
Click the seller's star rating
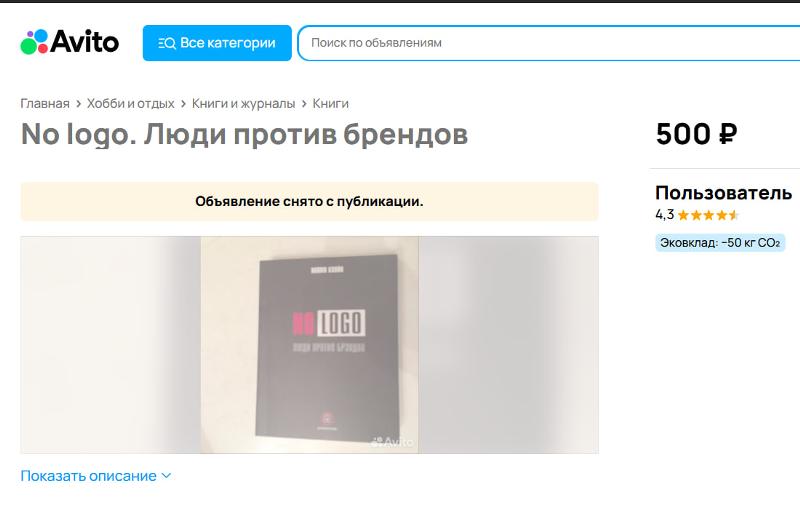(x=708, y=215)
